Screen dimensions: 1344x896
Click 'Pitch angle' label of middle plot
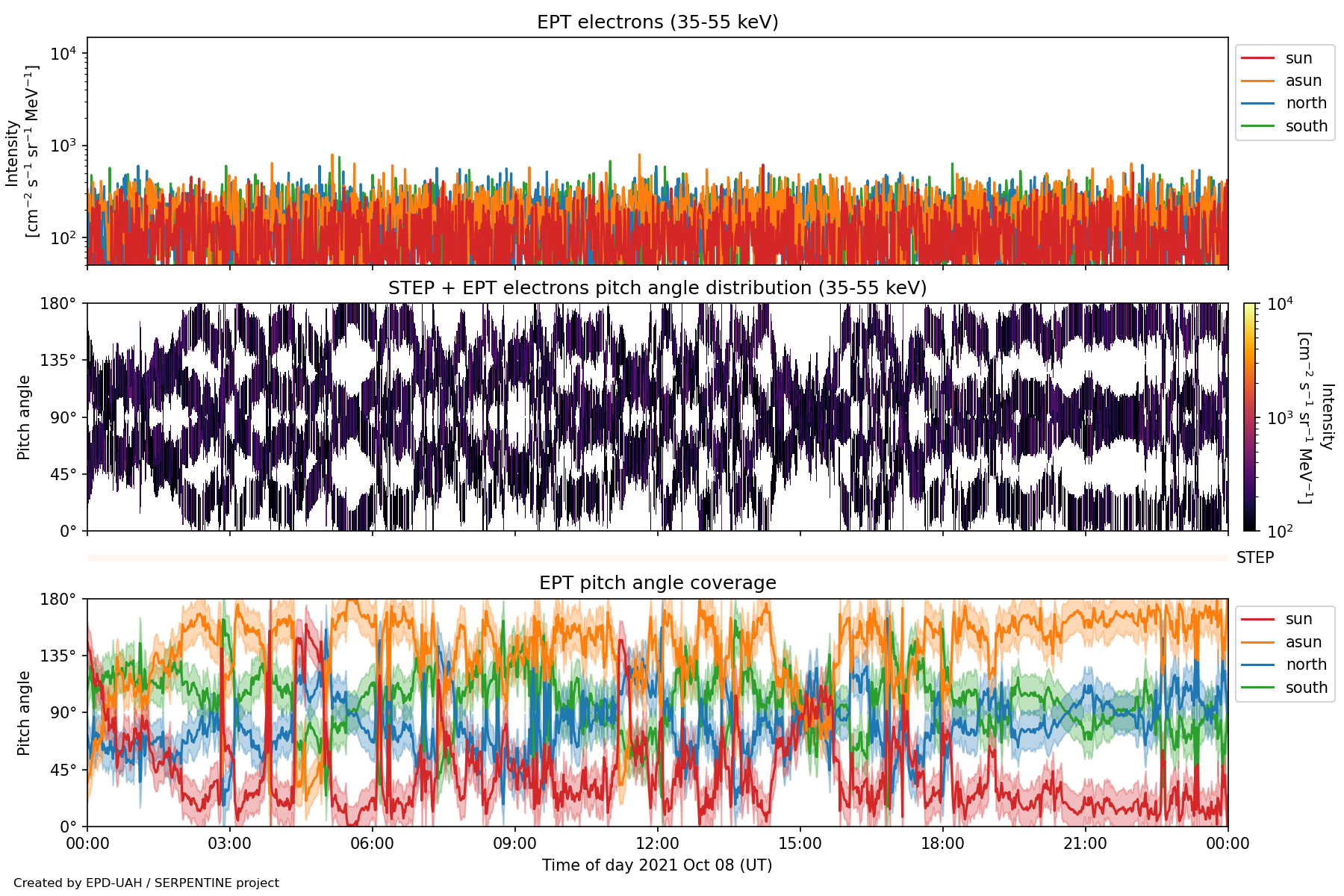pos(24,417)
